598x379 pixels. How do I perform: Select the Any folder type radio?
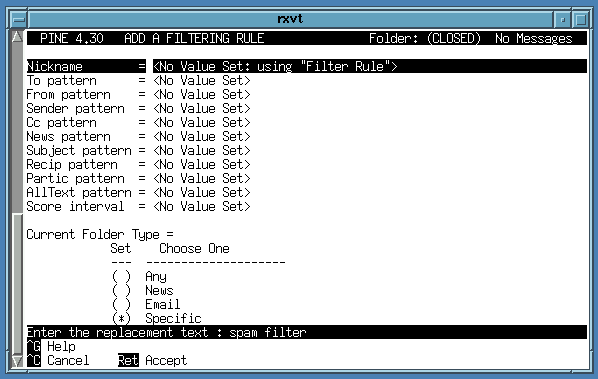(x=121, y=276)
